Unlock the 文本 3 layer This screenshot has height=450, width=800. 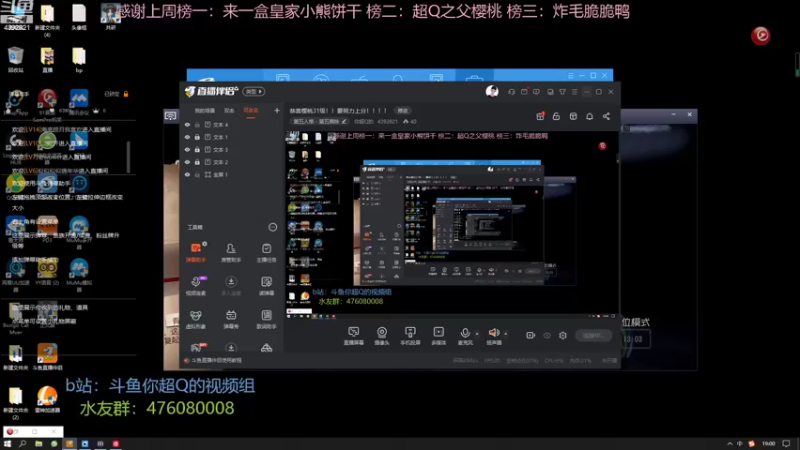[197, 149]
